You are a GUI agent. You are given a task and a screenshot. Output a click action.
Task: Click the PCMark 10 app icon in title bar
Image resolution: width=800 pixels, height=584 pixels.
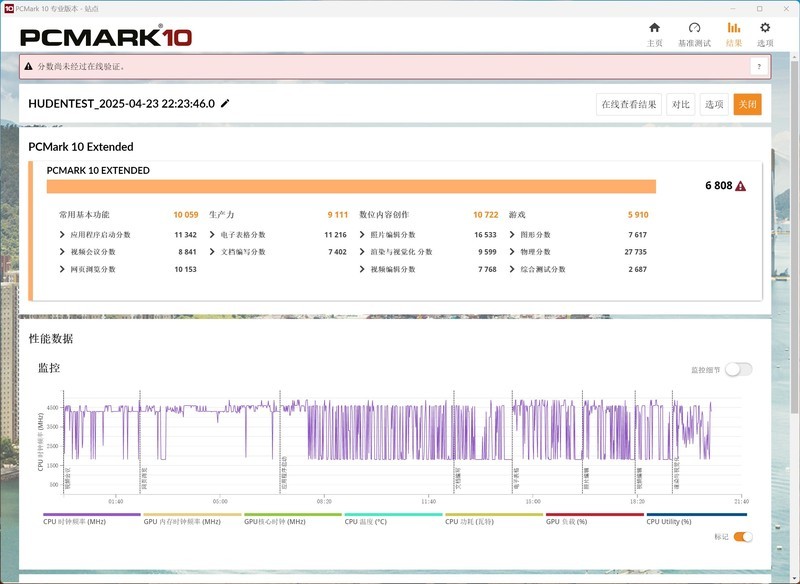[x=9, y=8]
